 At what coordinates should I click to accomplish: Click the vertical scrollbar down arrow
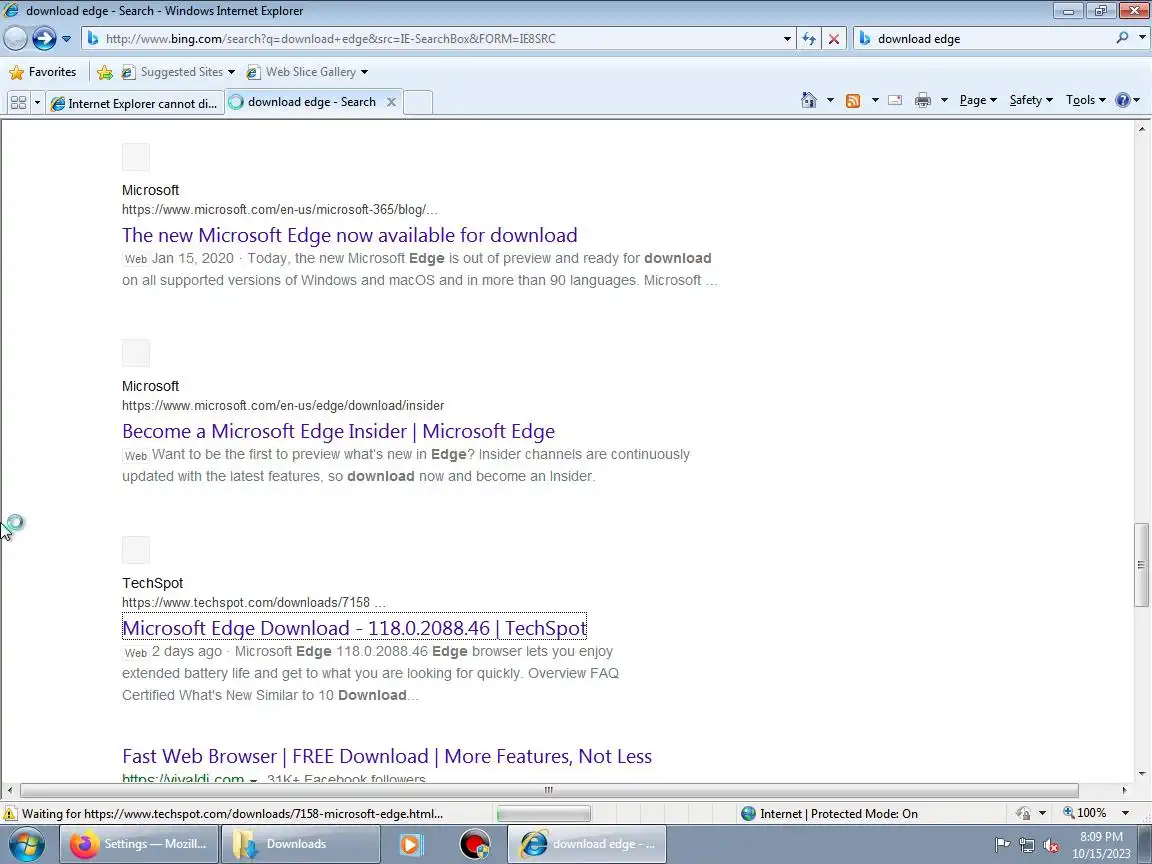(1141, 774)
